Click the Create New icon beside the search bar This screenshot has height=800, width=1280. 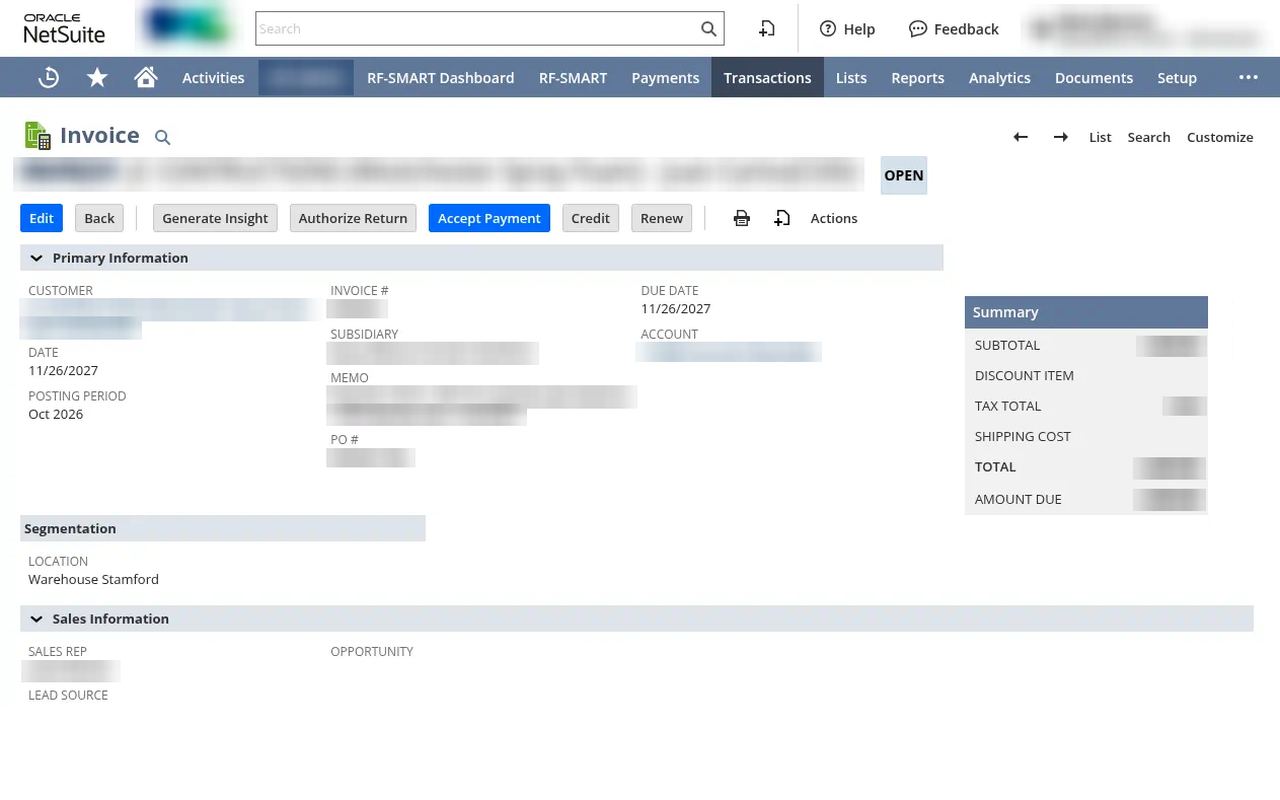pyautogui.click(x=767, y=29)
